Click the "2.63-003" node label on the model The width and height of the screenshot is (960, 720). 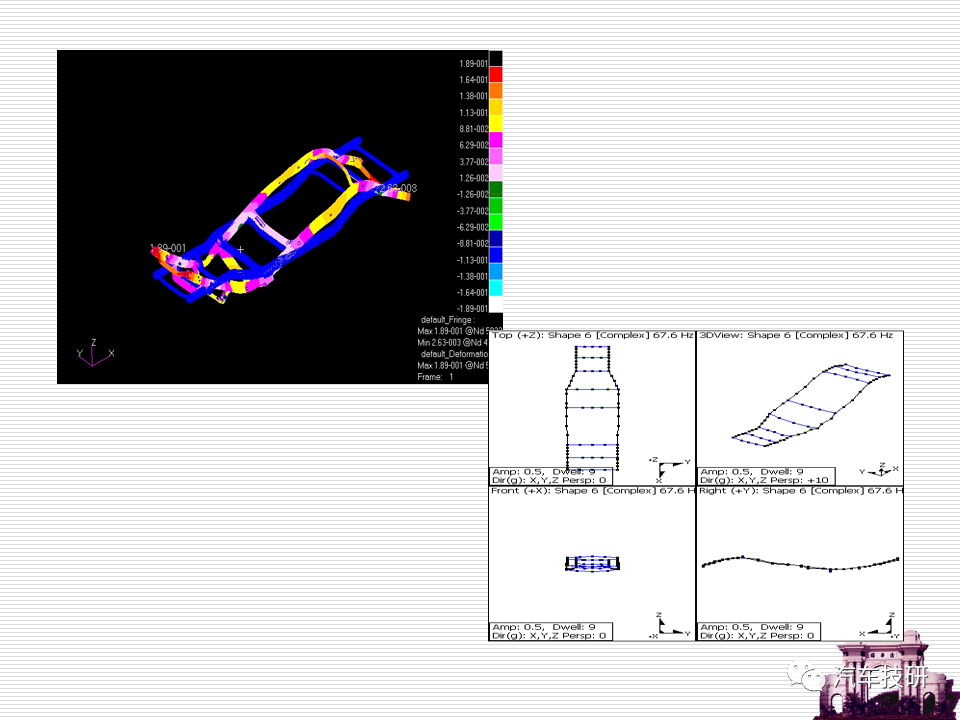click(x=396, y=188)
